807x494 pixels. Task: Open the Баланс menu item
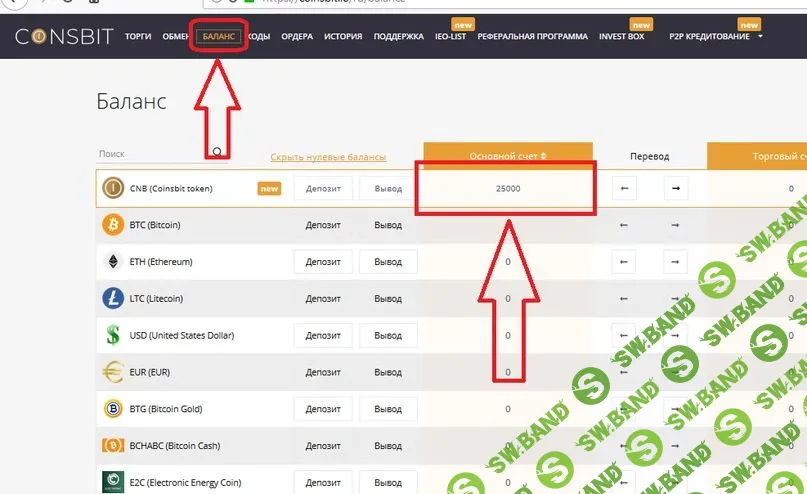(x=218, y=37)
